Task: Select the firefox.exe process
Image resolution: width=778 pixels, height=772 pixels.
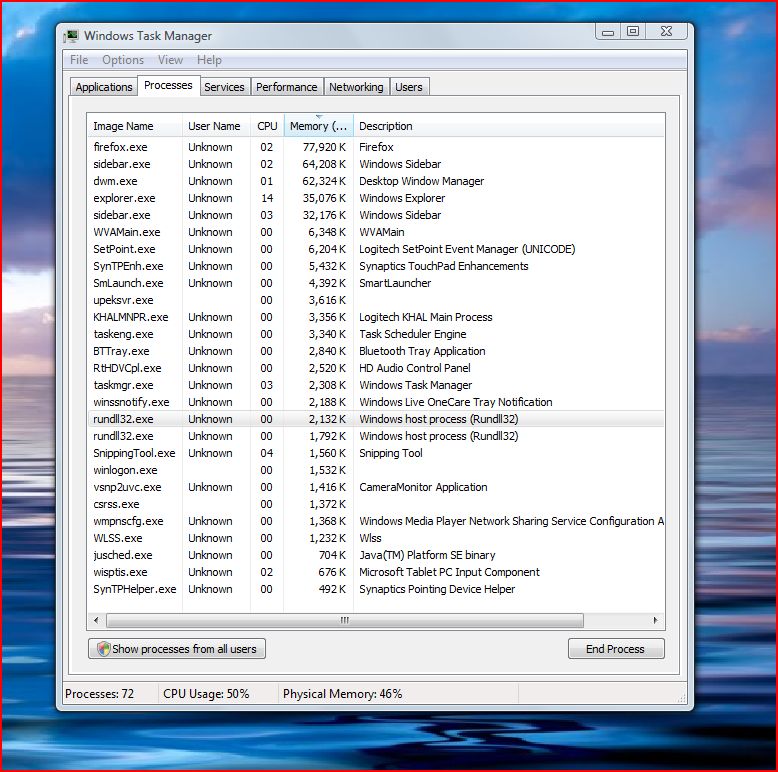Action: click(x=376, y=147)
